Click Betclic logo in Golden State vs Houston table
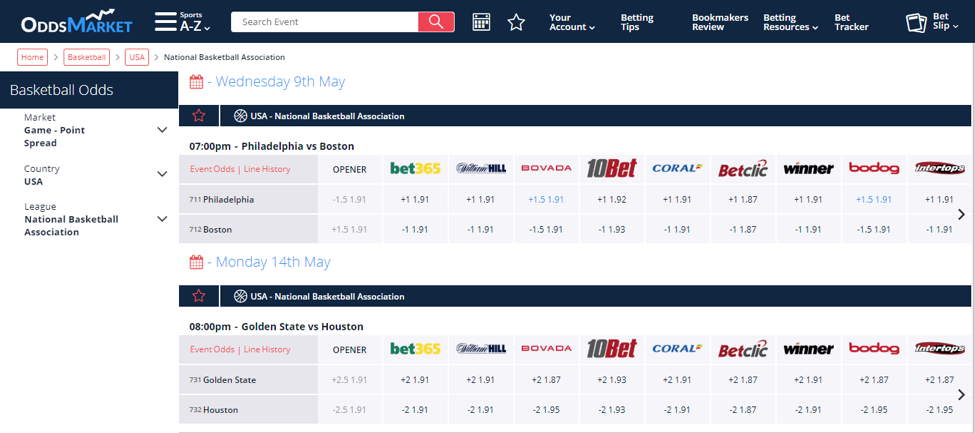This screenshot has width=975, height=433. [744, 350]
